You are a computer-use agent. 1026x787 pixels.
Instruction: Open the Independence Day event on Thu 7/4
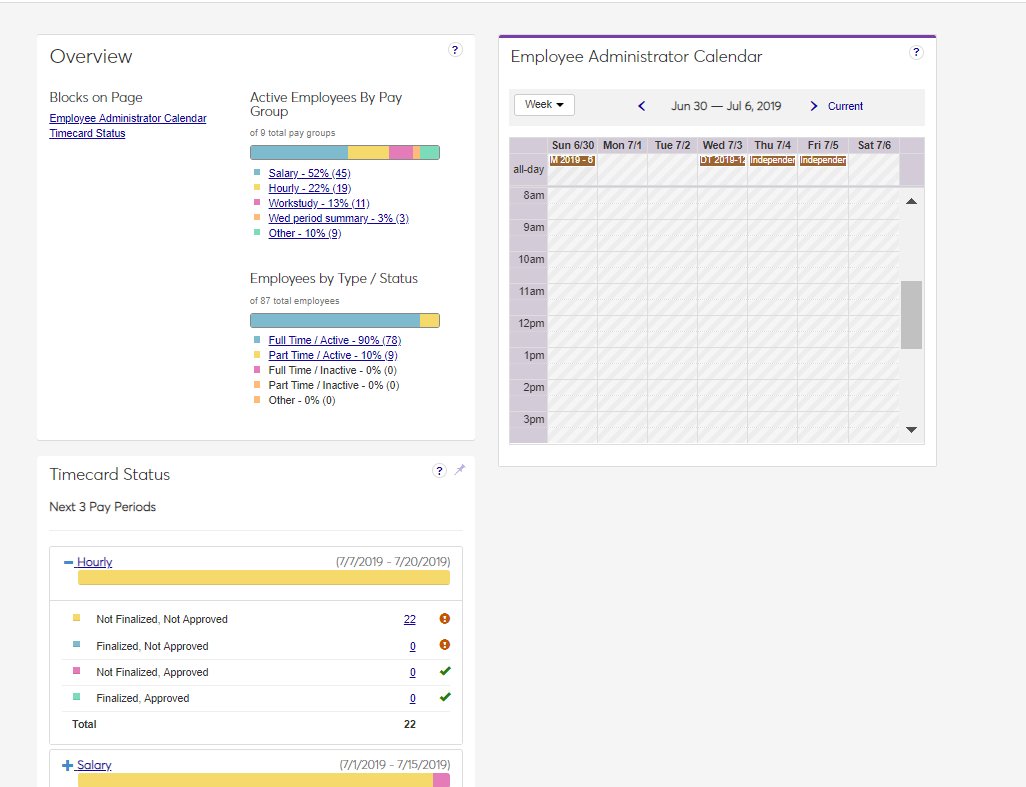tap(772, 160)
